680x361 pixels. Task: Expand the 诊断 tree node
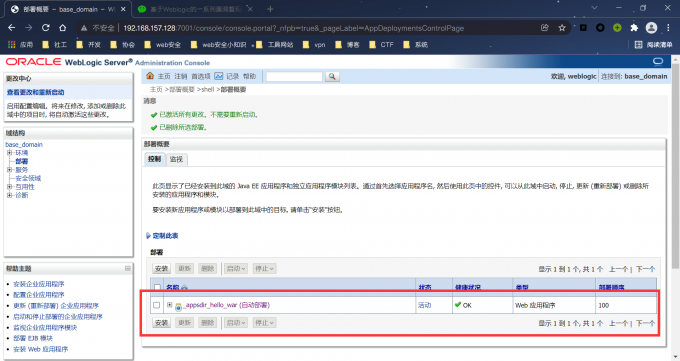(x=9, y=195)
